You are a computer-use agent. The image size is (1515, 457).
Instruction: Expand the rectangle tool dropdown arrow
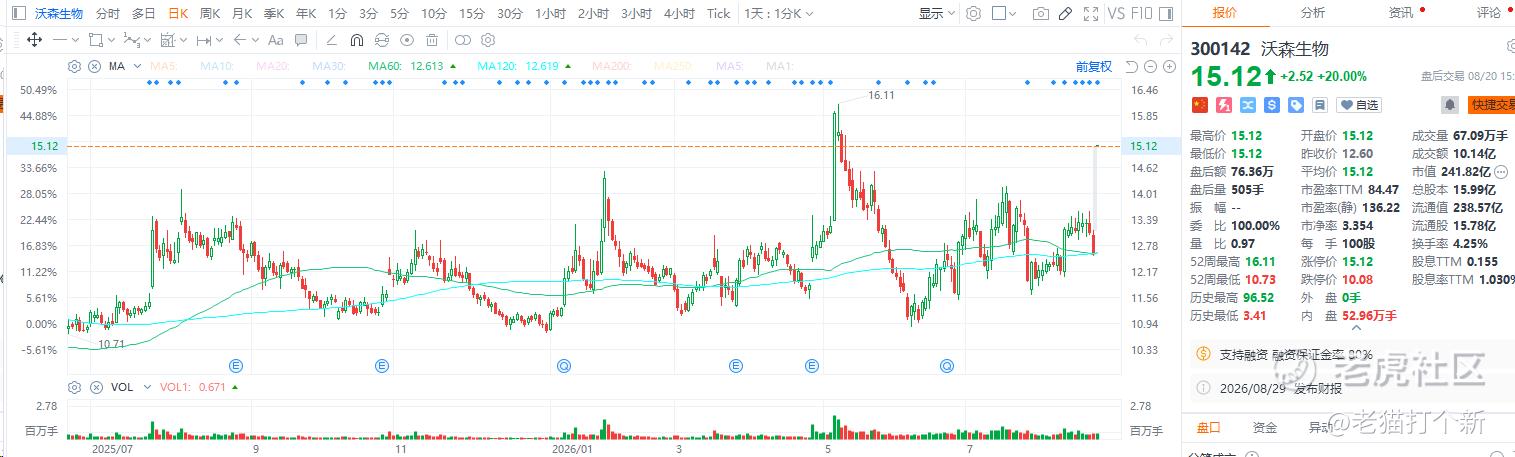pyautogui.click(x=111, y=40)
